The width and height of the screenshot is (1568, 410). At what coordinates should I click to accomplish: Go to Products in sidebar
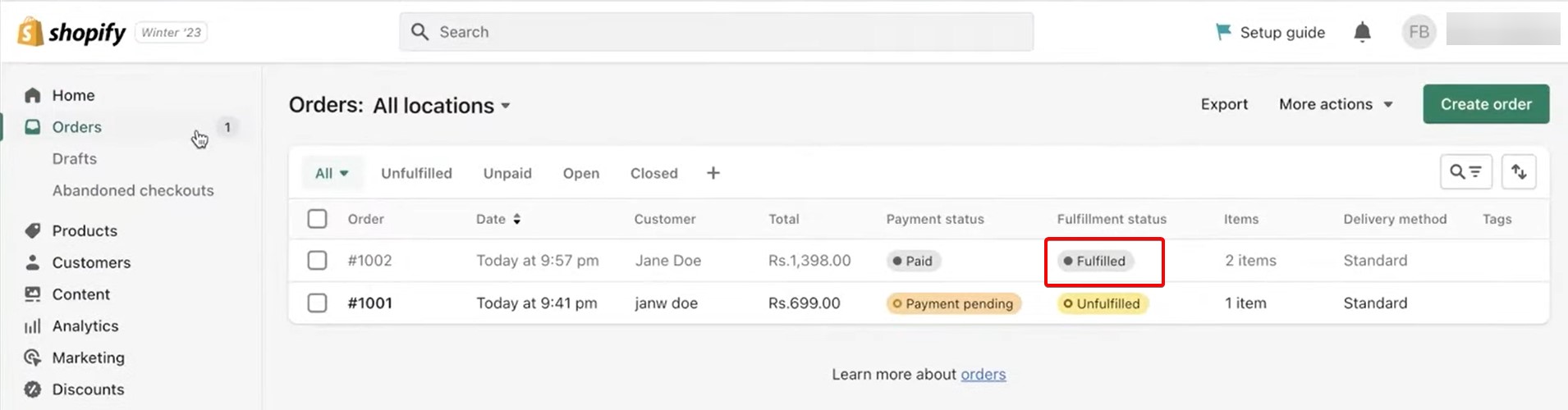coord(85,230)
